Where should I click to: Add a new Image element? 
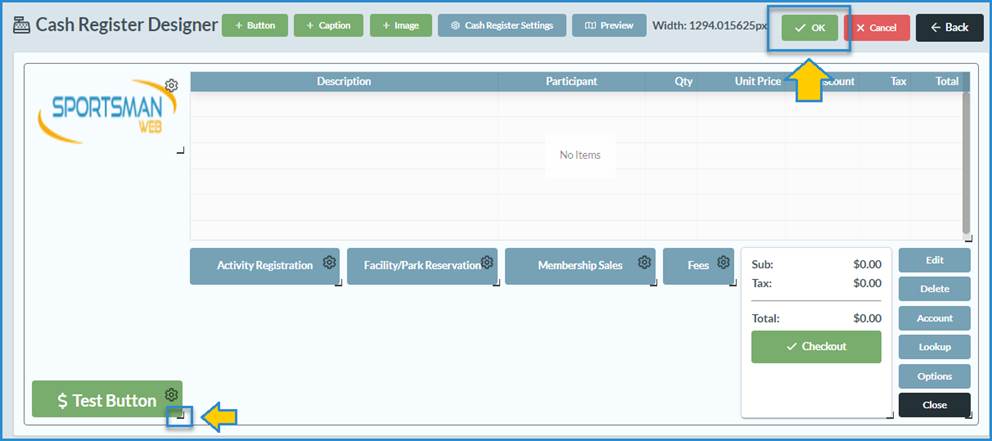(x=400, y=26)
